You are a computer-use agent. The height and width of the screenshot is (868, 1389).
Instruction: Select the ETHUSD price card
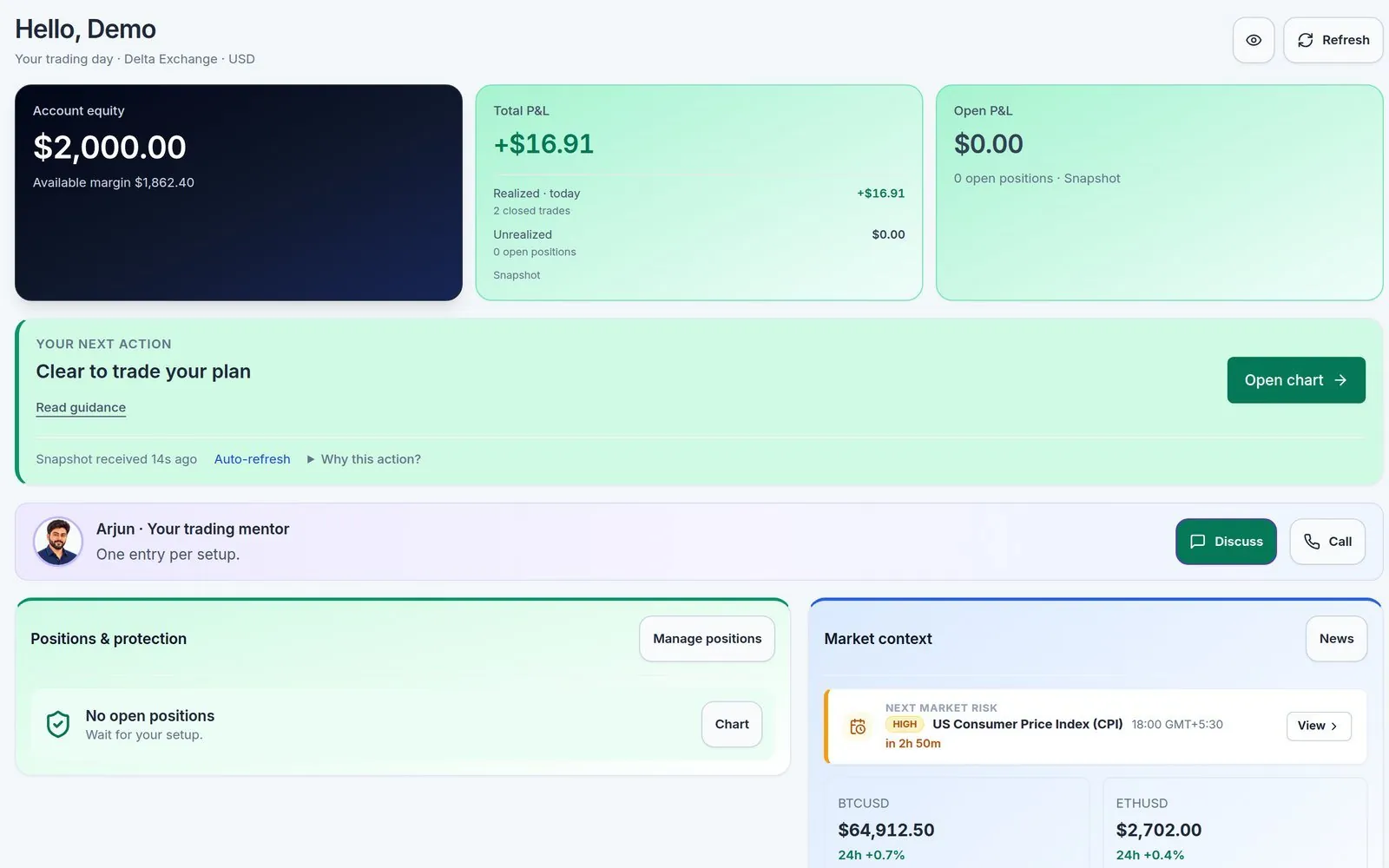click(1234, 823)
